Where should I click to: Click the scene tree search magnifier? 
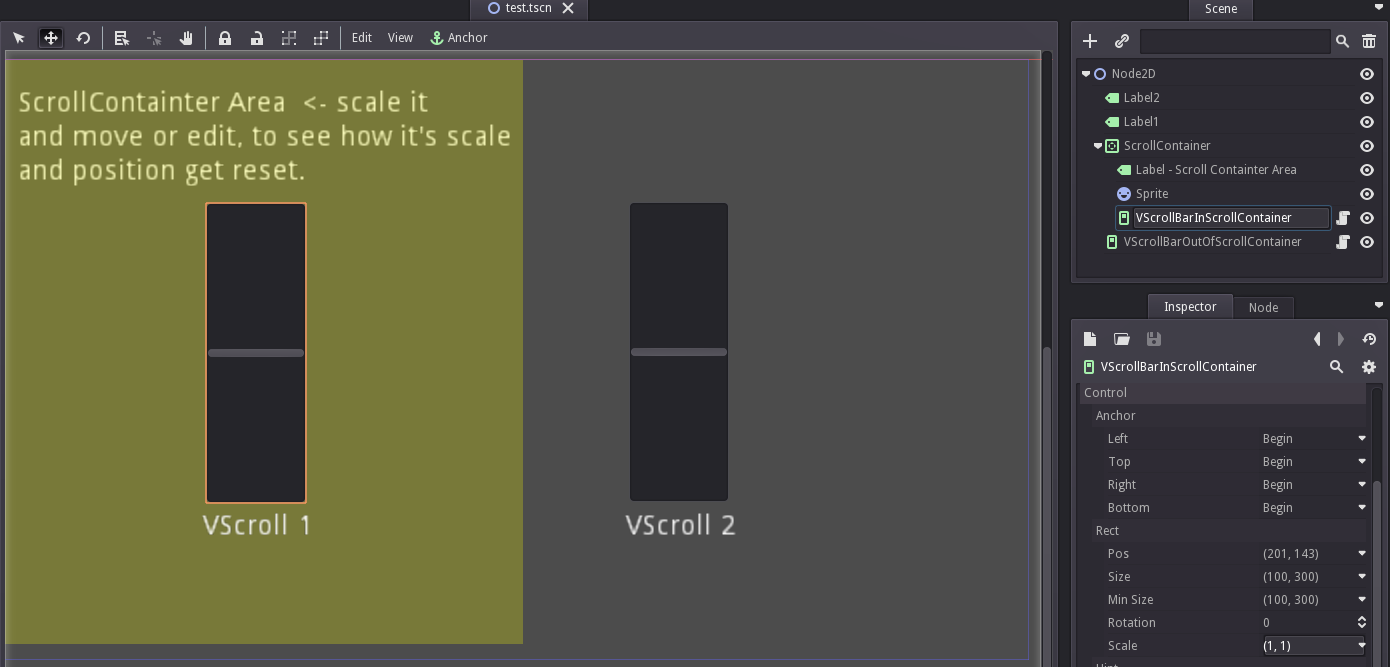[1342, 41]
